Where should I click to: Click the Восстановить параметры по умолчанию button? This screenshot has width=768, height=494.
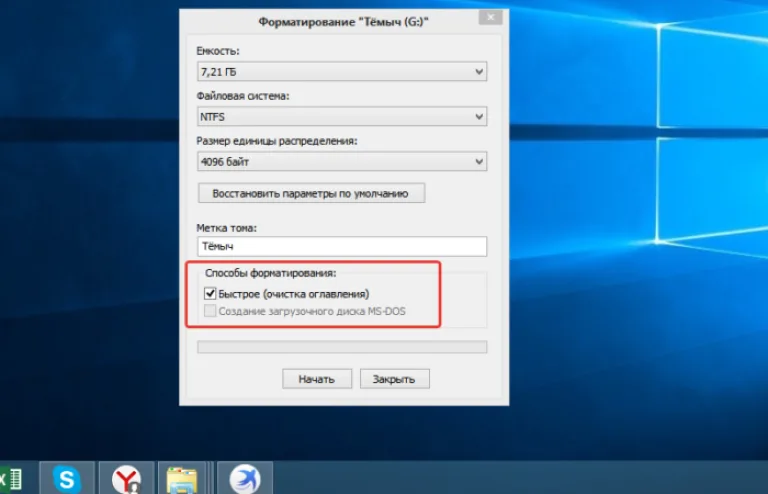[312, 193]
